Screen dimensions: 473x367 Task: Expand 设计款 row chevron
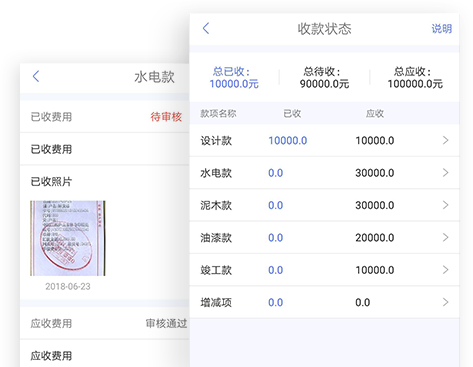tap(446, 140)
